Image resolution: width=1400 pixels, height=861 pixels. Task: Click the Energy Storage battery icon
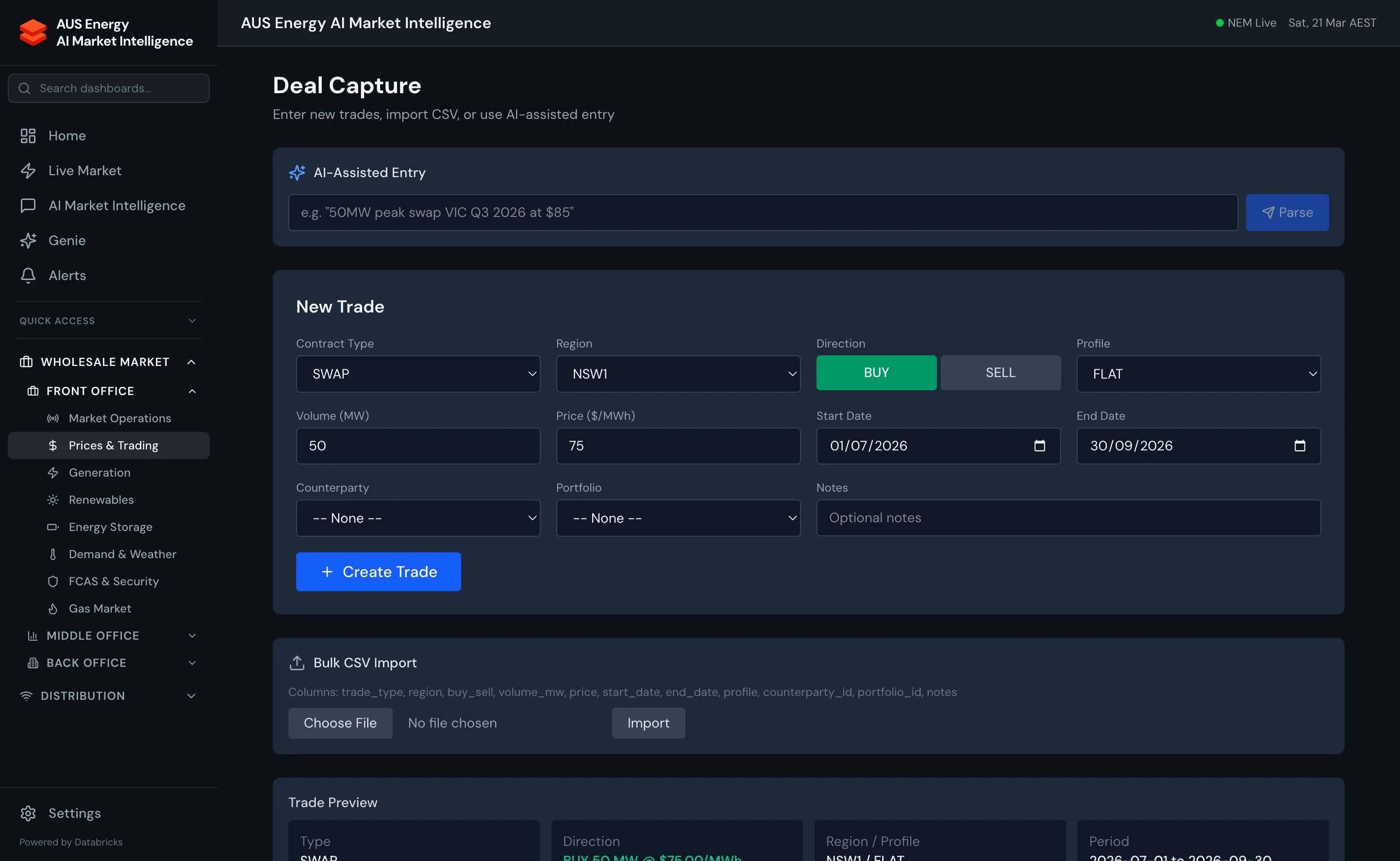[53, 527]
